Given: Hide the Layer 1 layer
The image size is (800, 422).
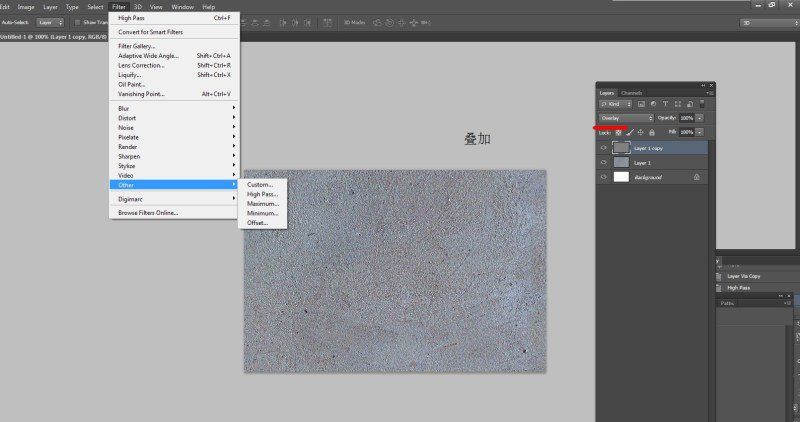Looking at the screenshot, I should pos(604,162).
